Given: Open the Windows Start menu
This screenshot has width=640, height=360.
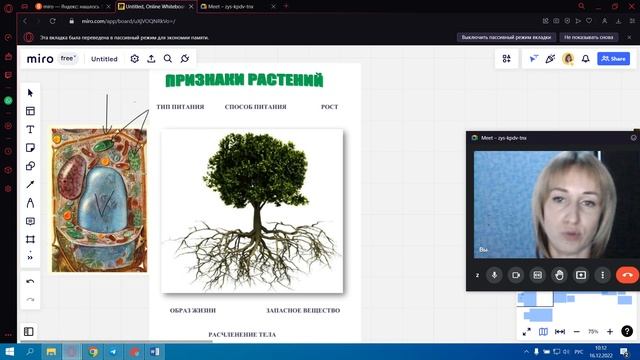Looking at the screenshot, I should [10, 352].
